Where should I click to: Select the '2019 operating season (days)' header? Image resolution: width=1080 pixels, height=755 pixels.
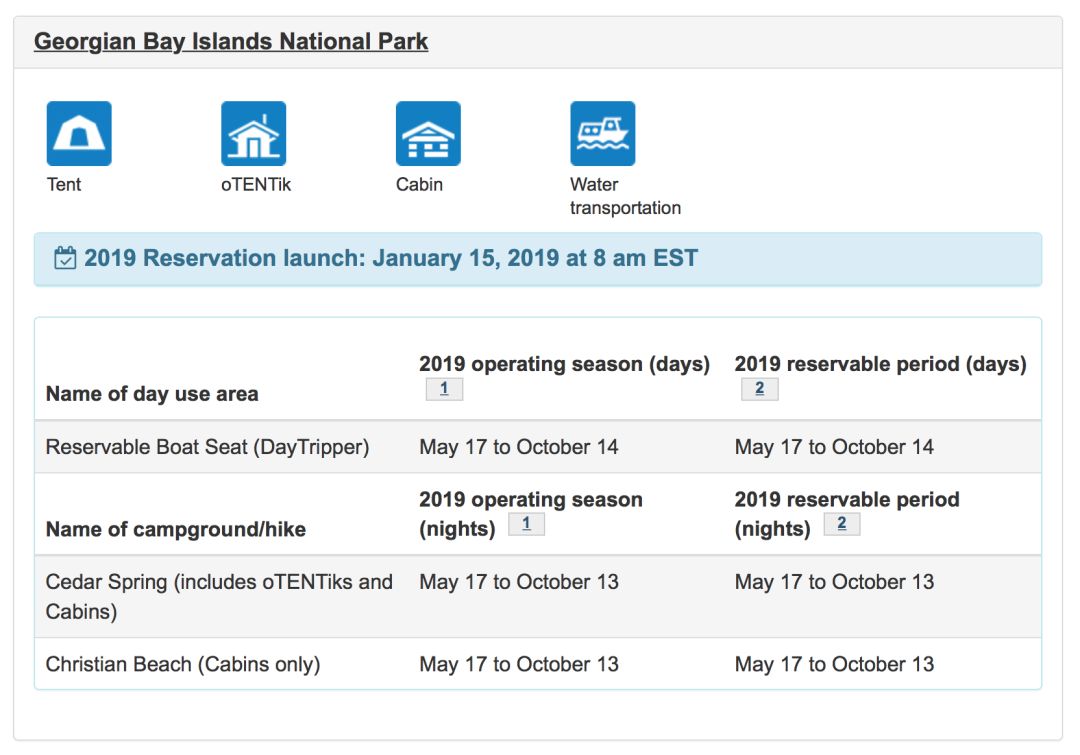pos(565,364)
